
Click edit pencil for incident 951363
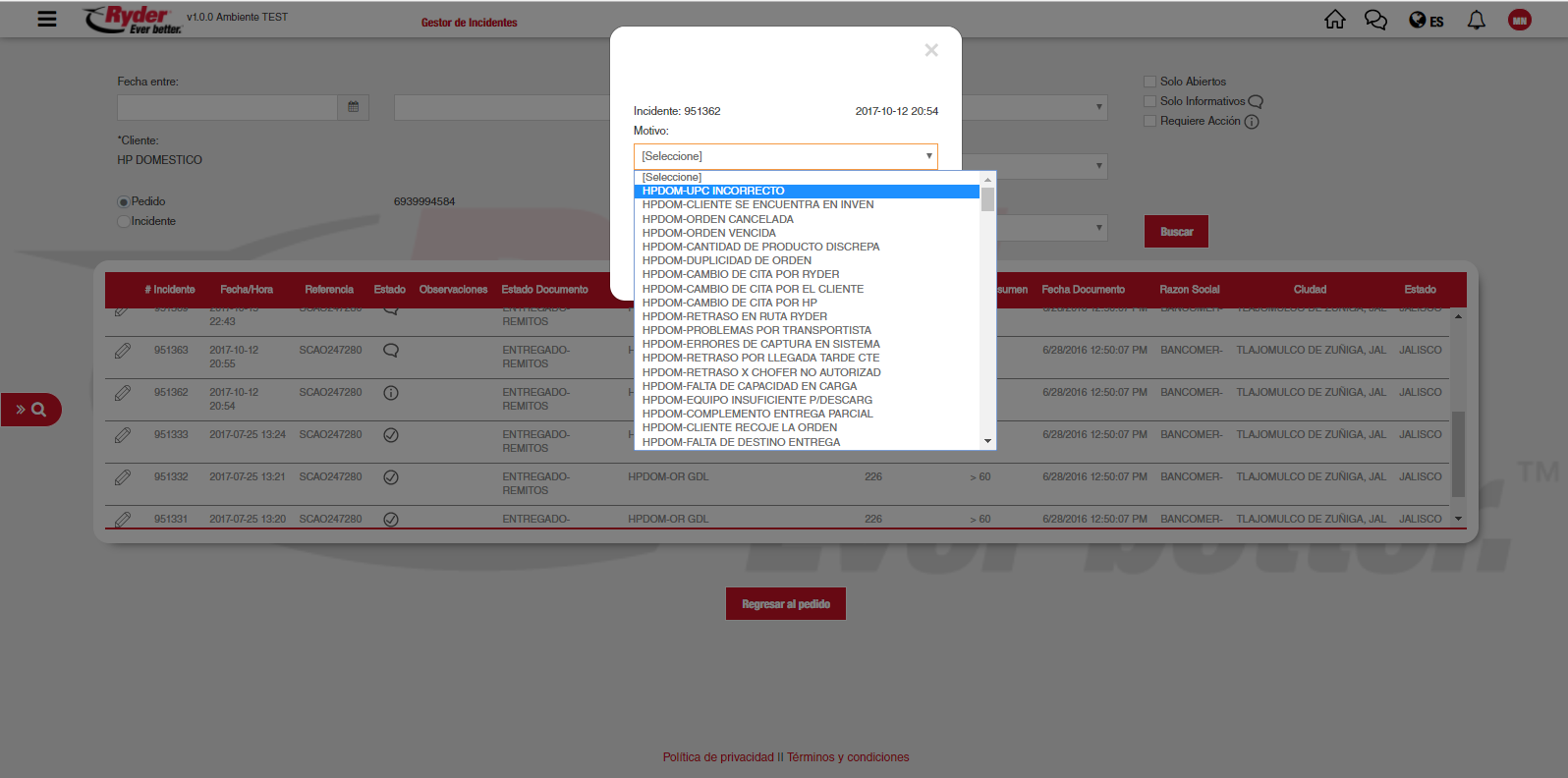[x=123, y=351]
